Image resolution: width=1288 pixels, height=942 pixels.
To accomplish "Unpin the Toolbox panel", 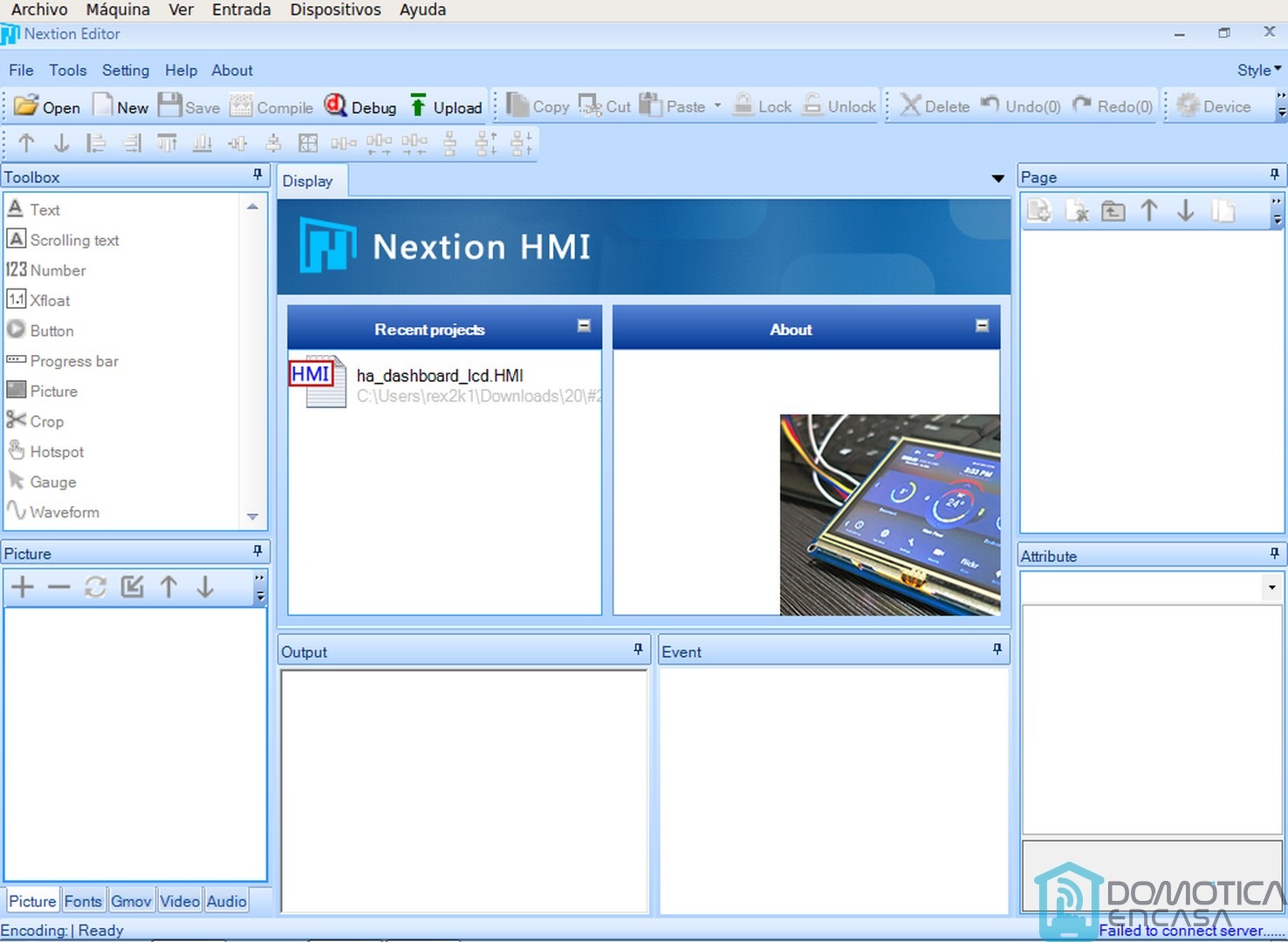I will (x=257, y=174).
